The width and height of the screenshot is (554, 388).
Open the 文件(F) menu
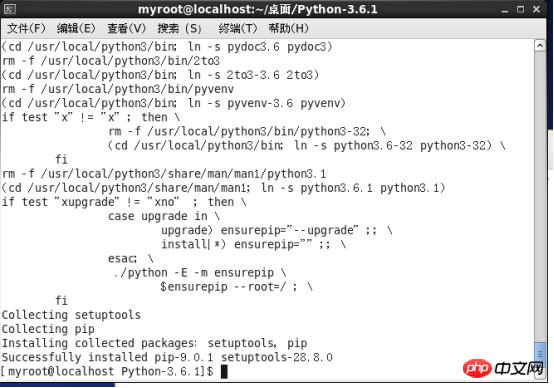click(x=26, y=28)
